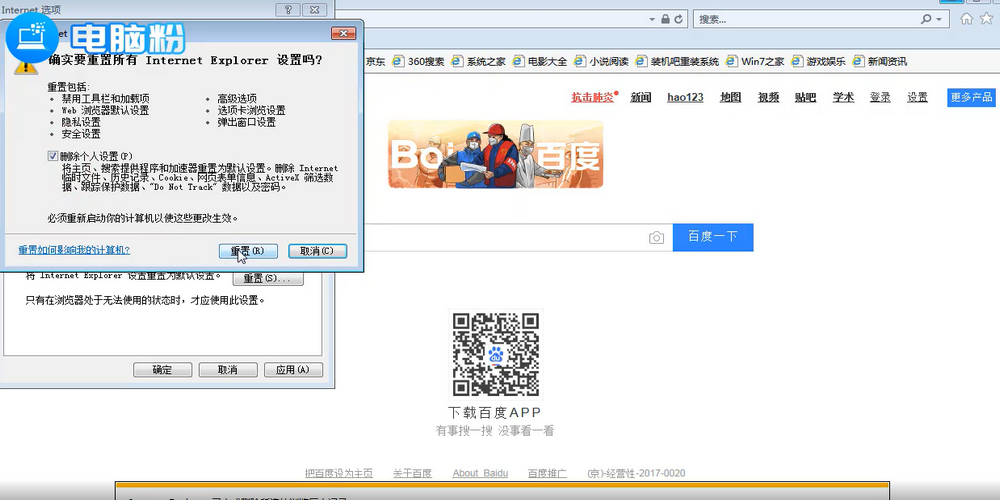The image size is (1000, 500).
Task: Click 取消 in Internet Options window
Action: pos(228,370)
